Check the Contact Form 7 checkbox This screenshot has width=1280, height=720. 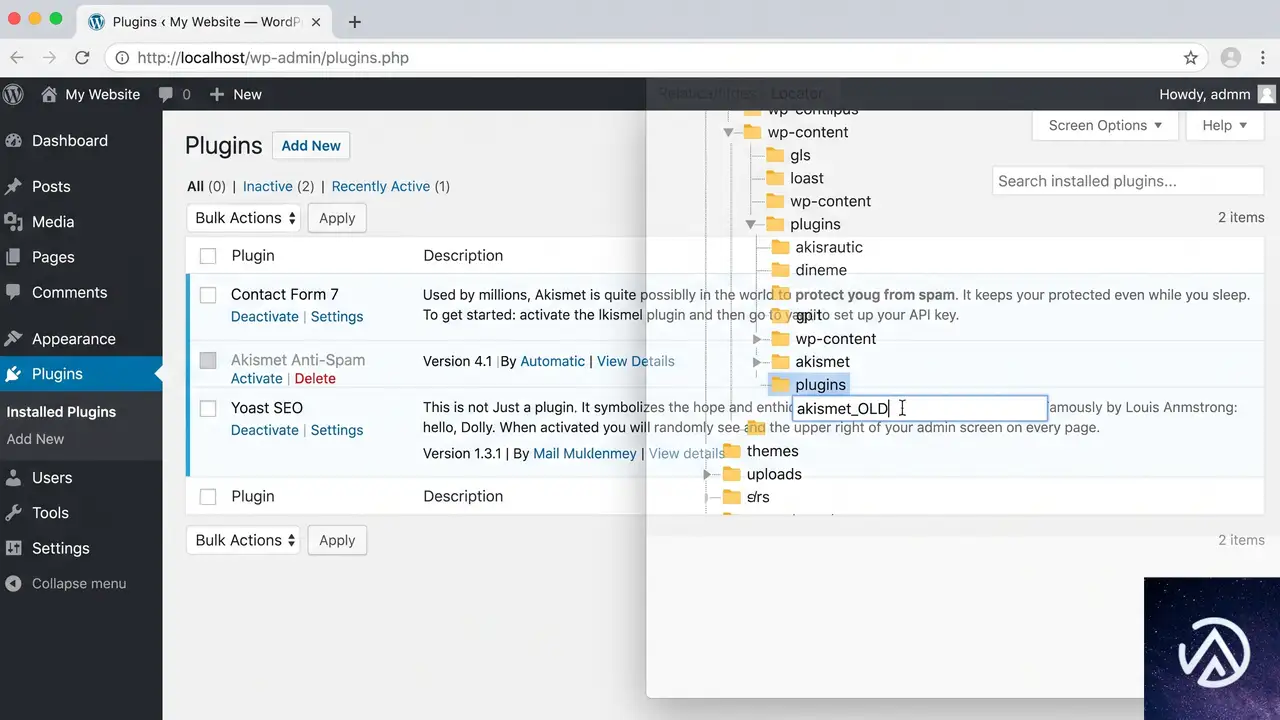click(208, 295)
